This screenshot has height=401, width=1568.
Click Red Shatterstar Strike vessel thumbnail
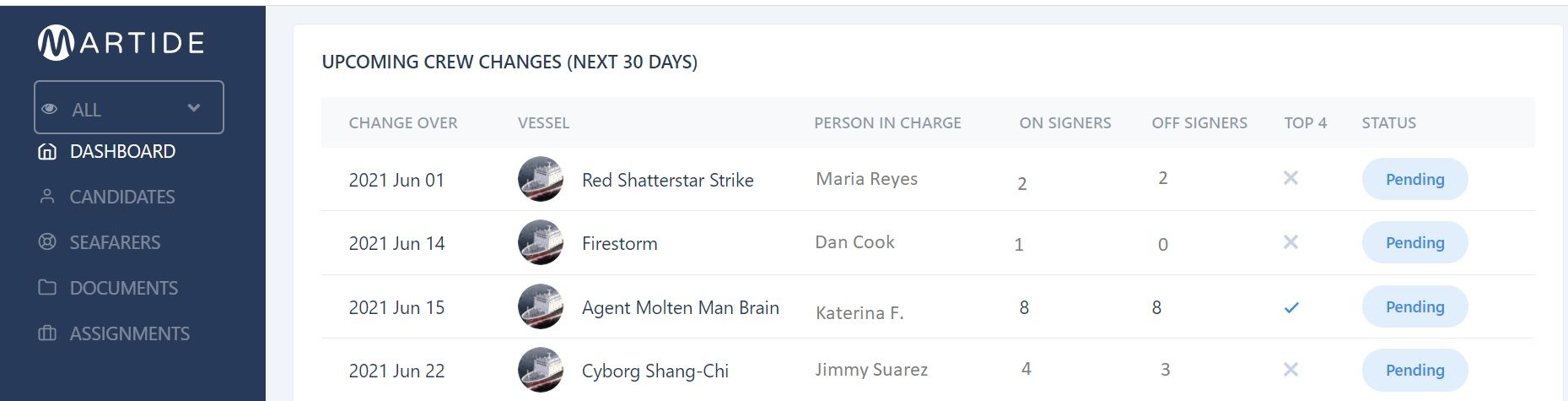pyautogui.click(x=541, y=179)
